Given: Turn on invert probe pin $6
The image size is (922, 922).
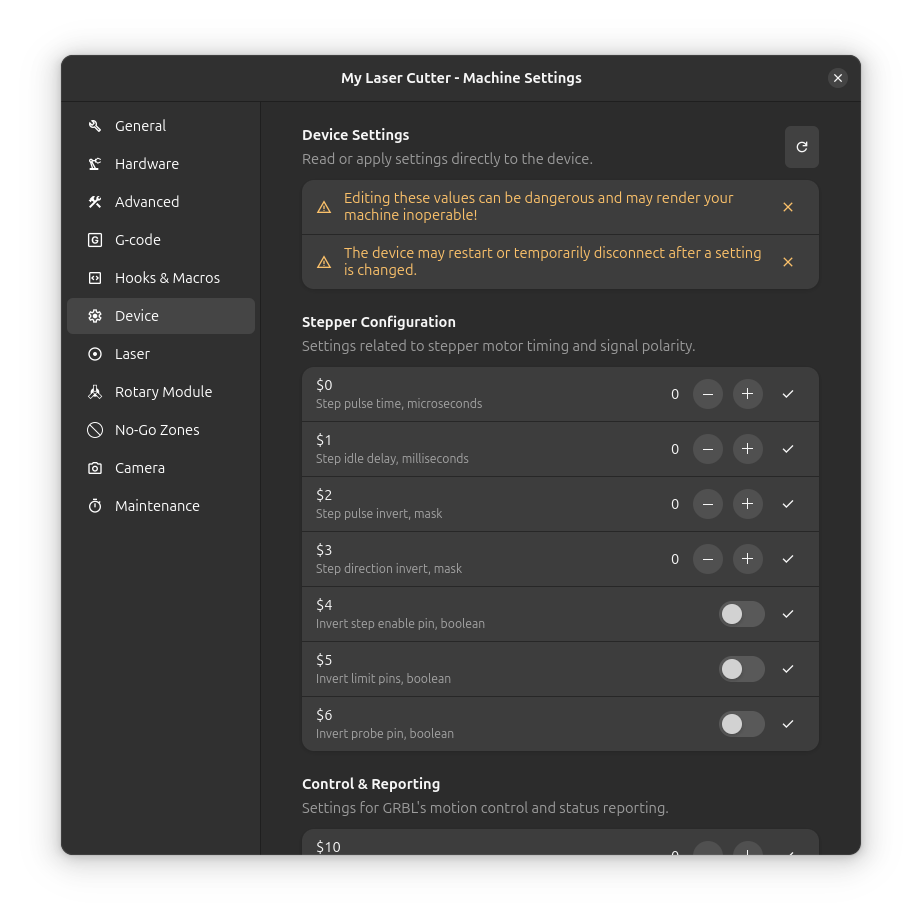Looking at the screenshot, I should point(741,724).
